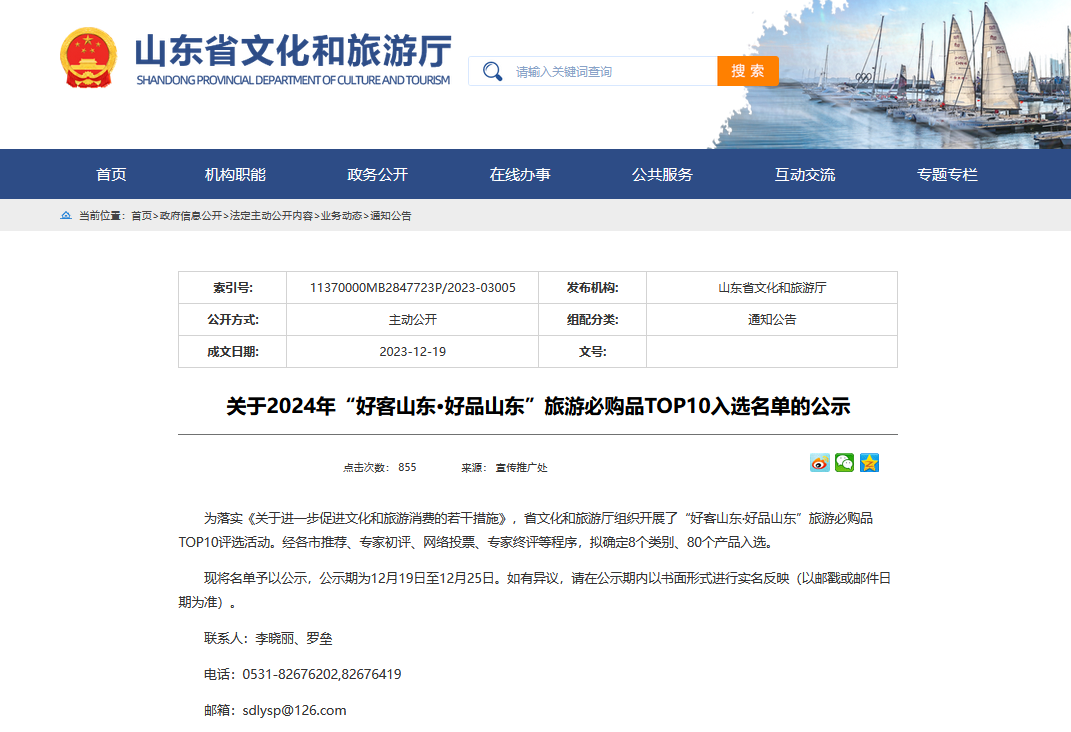1071x732 pixels.
Task: Click the national emblem logo
Action: (x=88, y=59)
